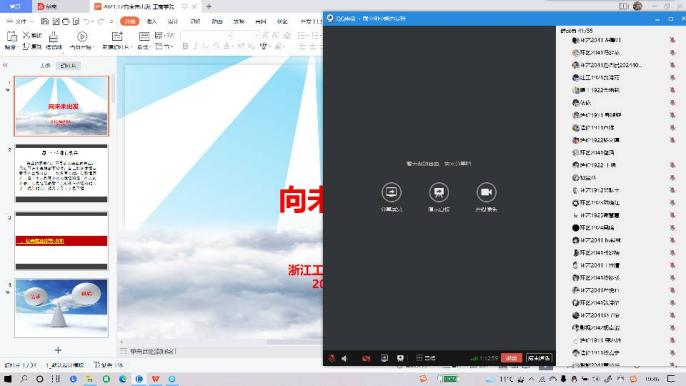
Task: Click the save icon in quick access toolbar
Action: click(x=45, y=21)
